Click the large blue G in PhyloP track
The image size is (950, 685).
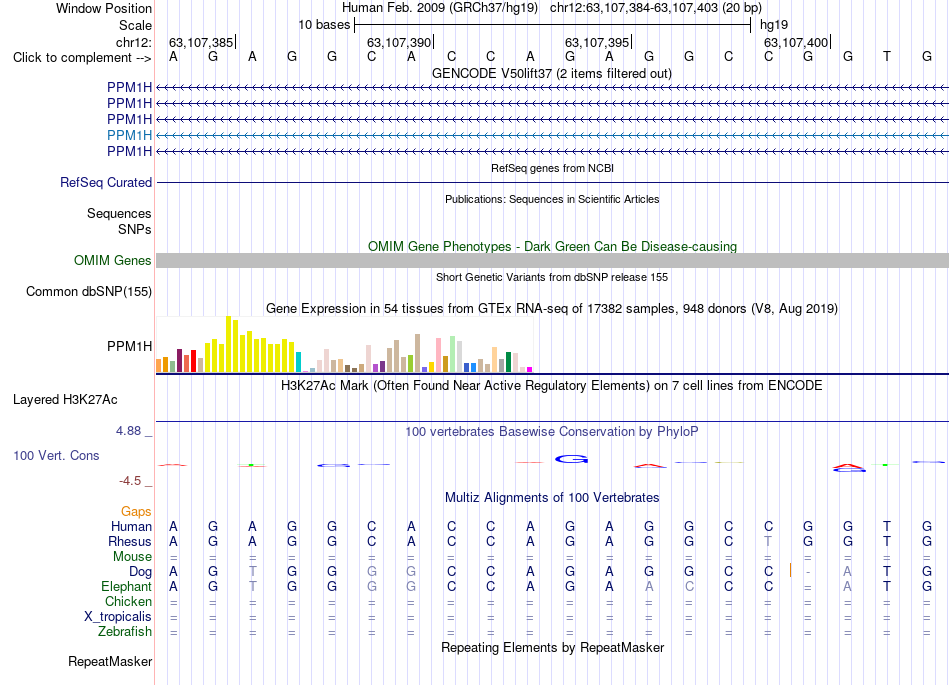[x=571, y=459]
